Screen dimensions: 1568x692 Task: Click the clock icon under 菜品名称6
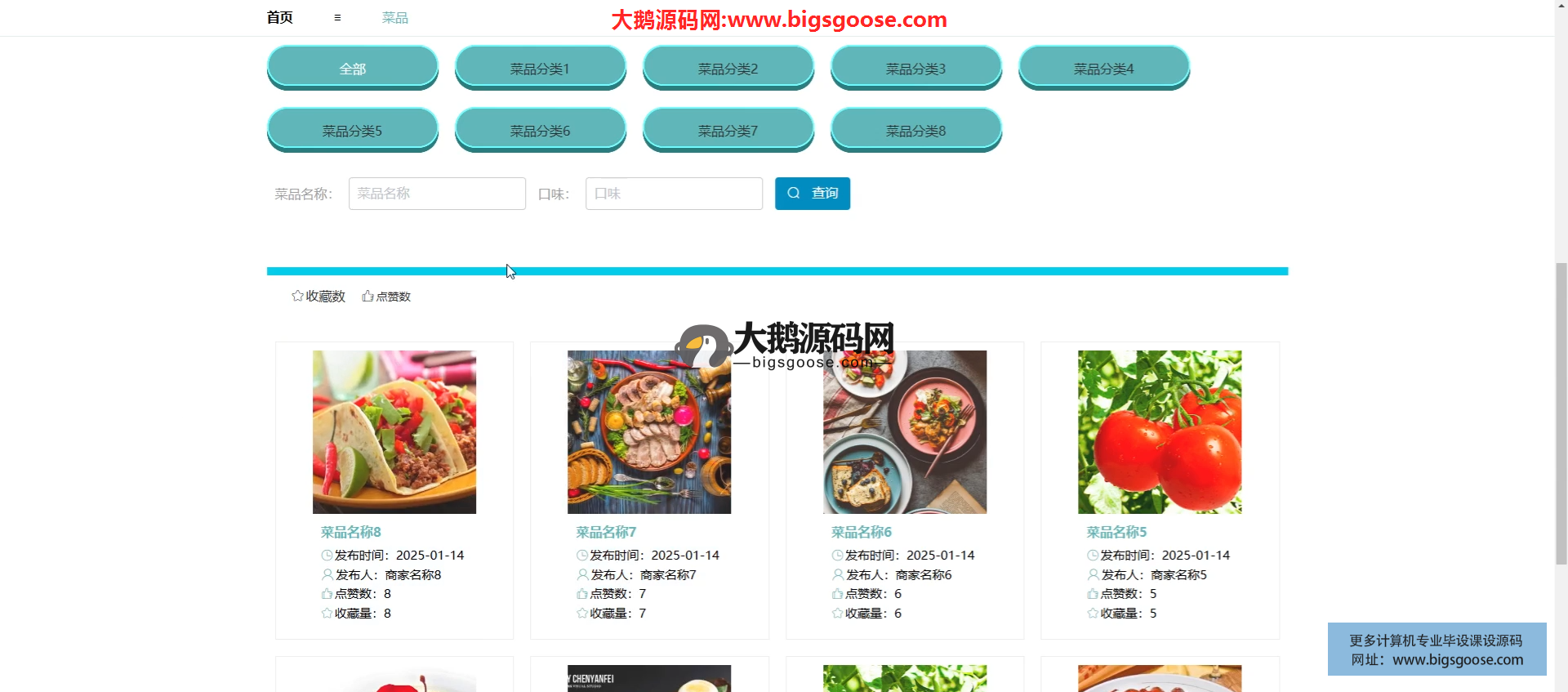(837, 556)
